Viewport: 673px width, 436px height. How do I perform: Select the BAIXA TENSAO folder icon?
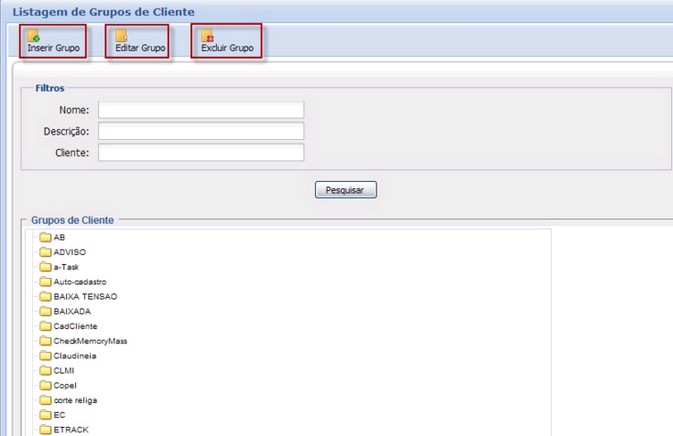click(x=45, y=297)
